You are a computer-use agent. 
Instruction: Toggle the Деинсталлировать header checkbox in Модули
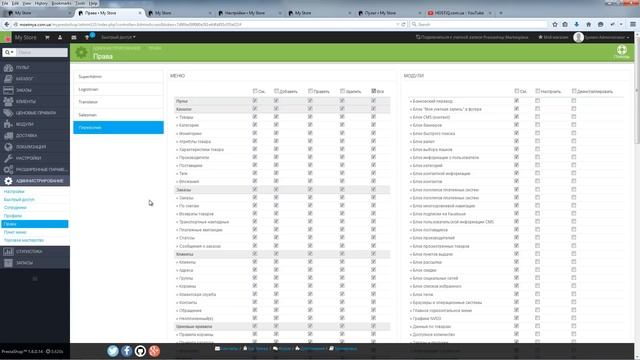(574, 91)
